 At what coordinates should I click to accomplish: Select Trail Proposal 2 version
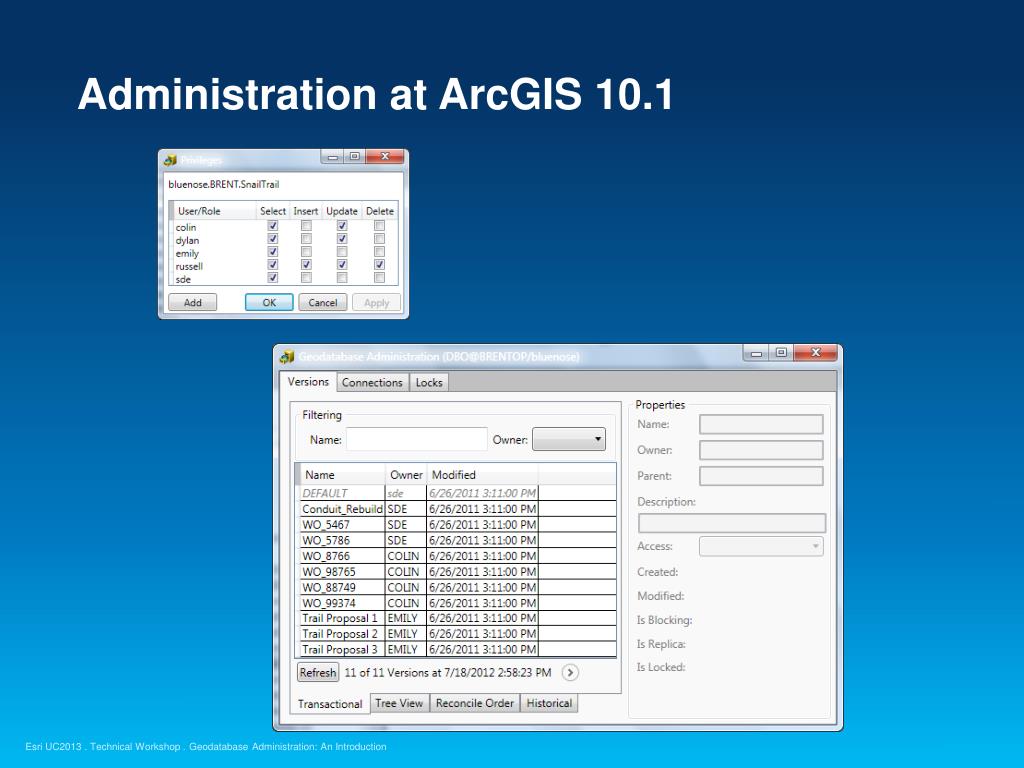coord(458,634)
